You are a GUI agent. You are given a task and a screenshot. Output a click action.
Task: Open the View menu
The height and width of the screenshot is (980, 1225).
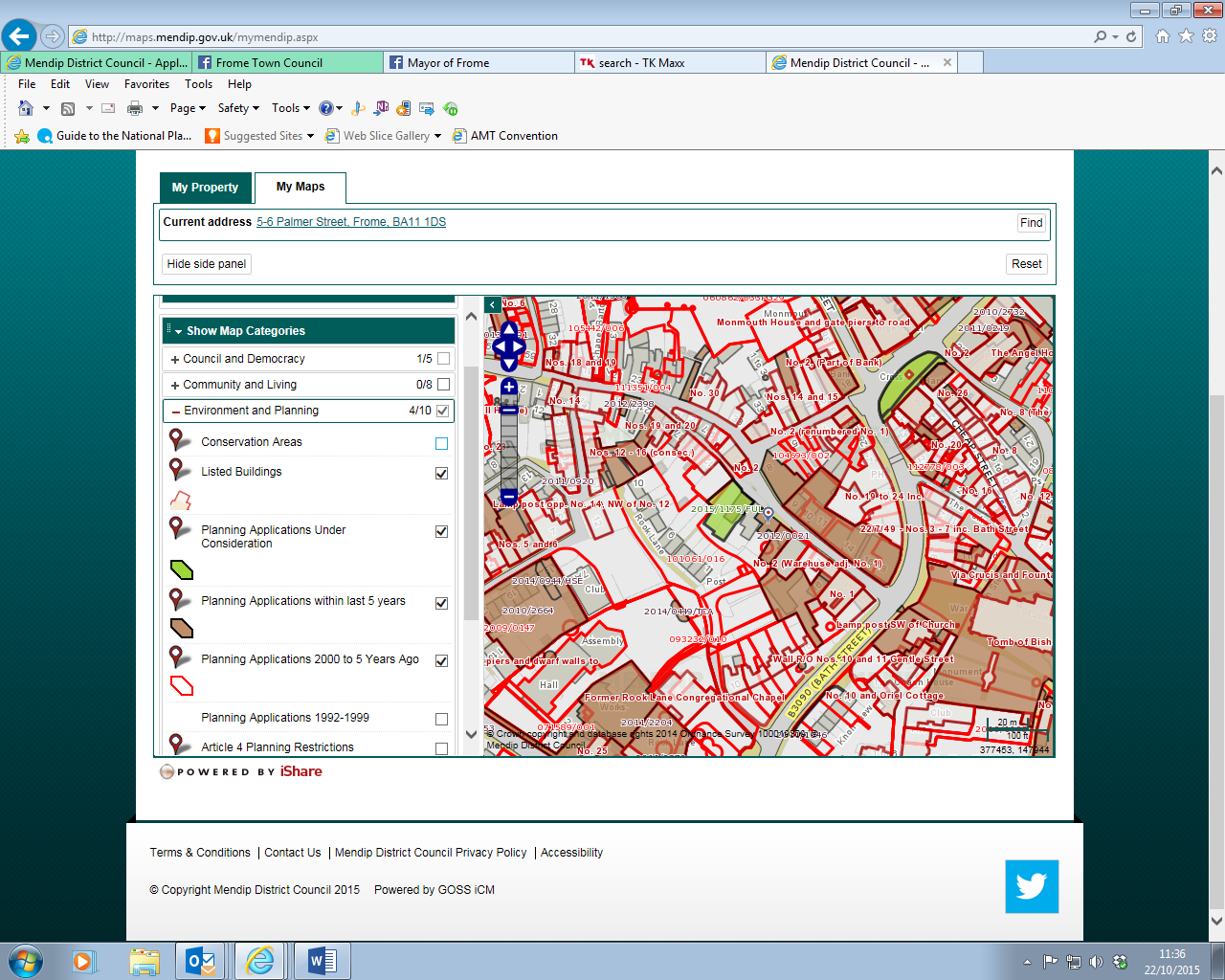(x=97, y=84)
